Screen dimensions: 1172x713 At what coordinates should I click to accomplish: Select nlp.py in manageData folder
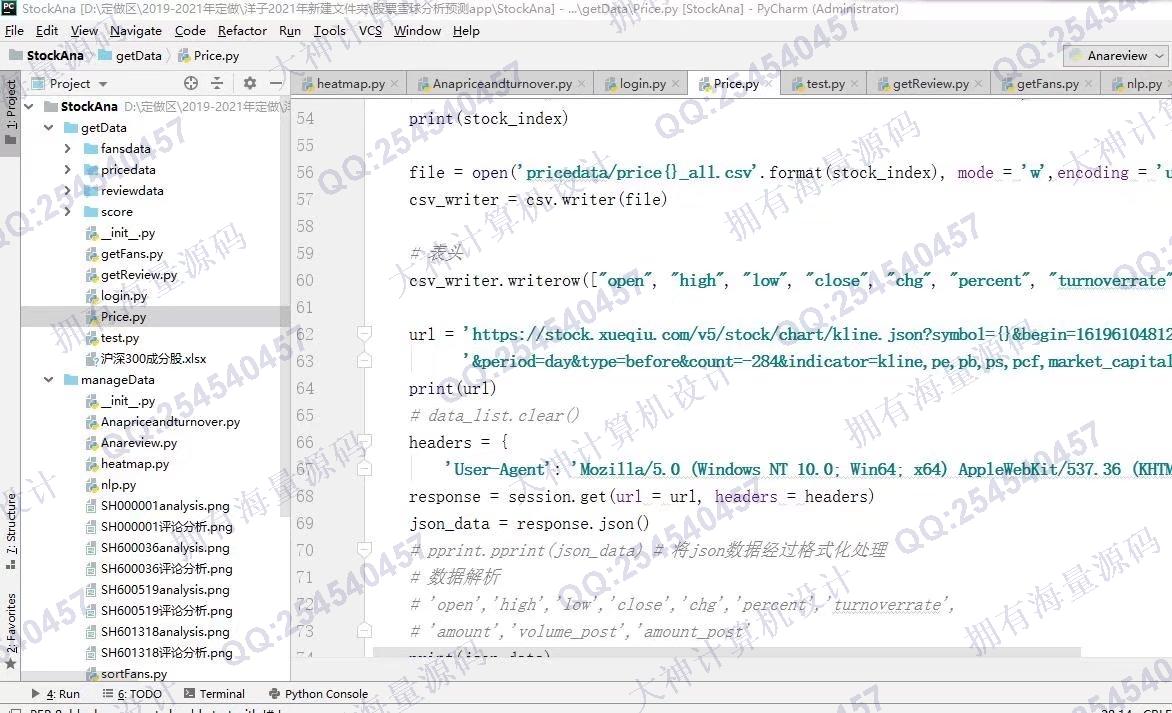tap(118, 484)
